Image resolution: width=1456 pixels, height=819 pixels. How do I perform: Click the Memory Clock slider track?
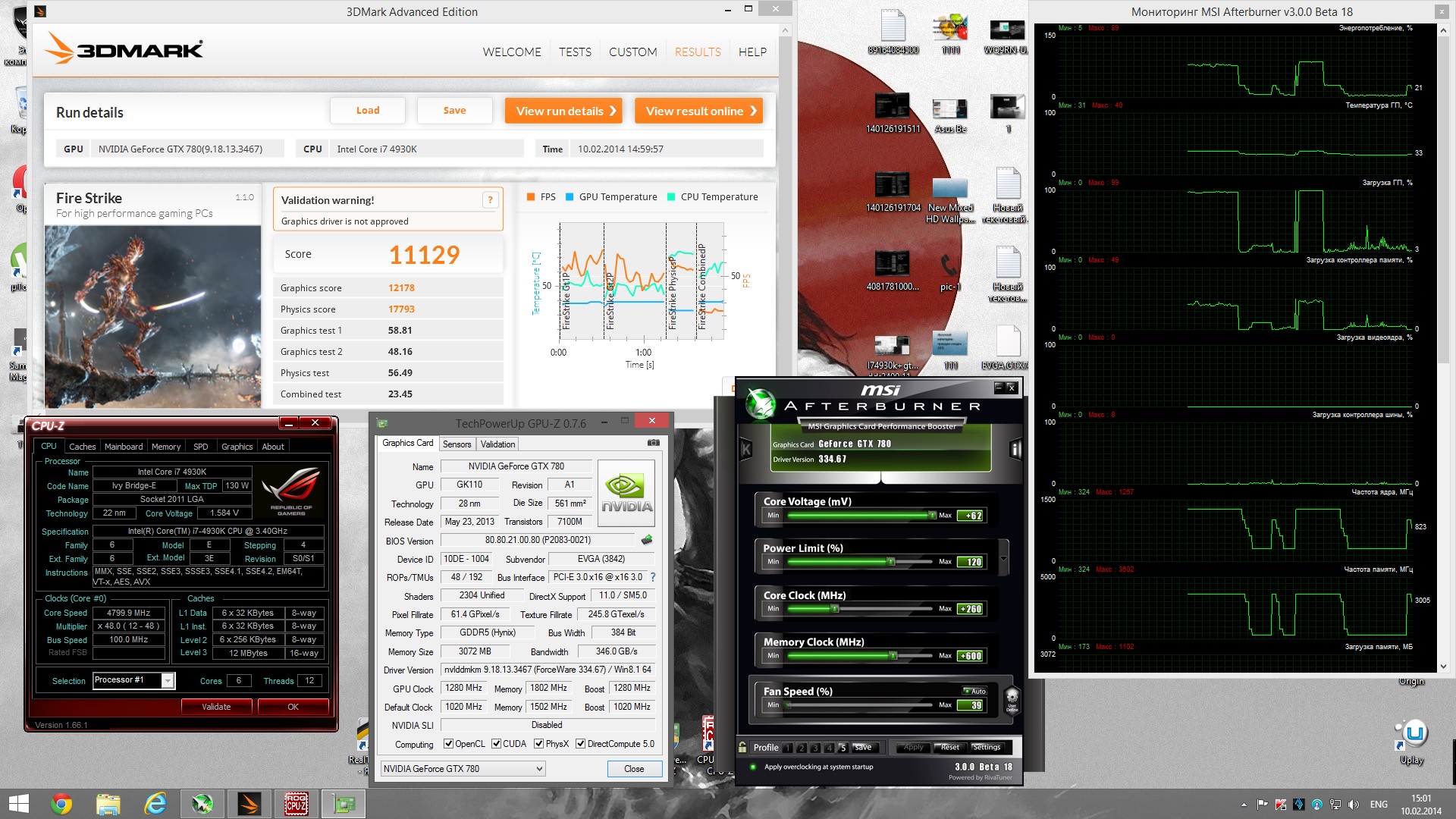tap(861, 656)
